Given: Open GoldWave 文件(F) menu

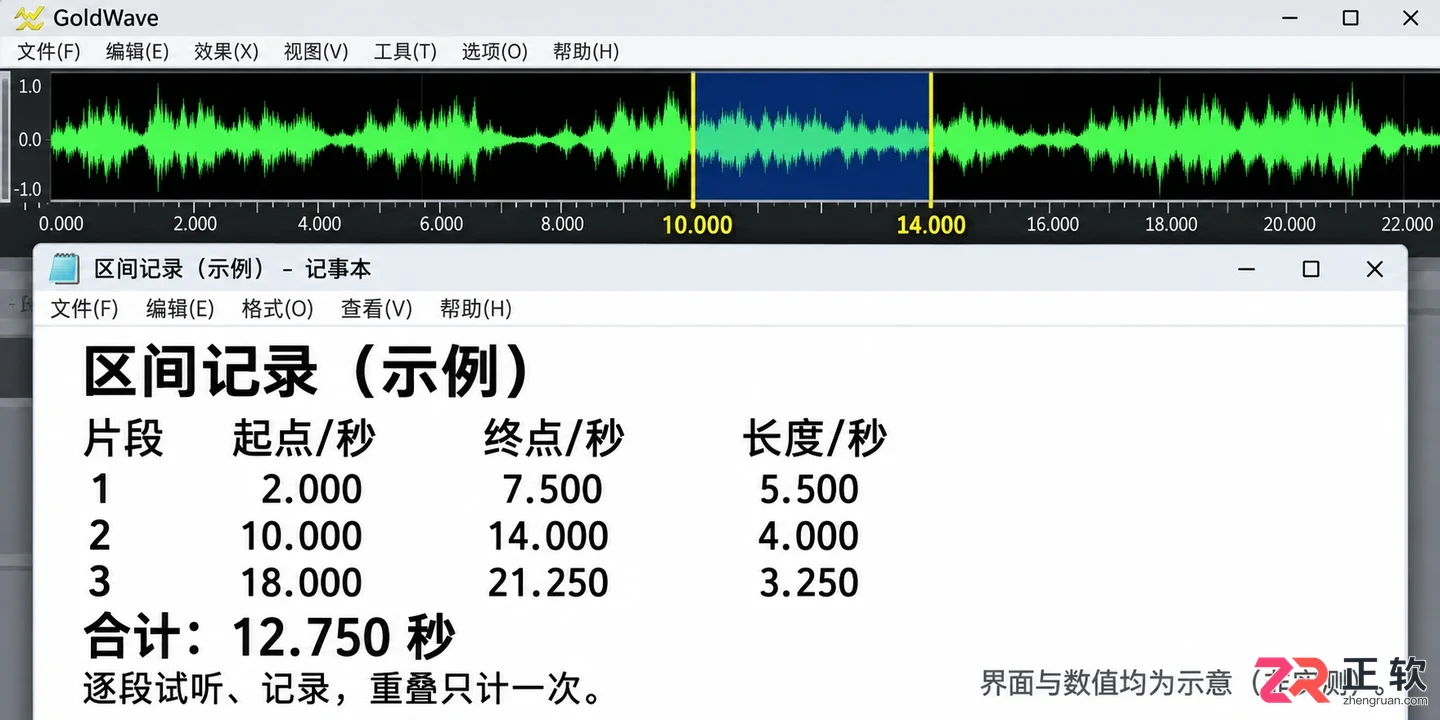Looking at the screenshot, I should [x=49, y=52].
